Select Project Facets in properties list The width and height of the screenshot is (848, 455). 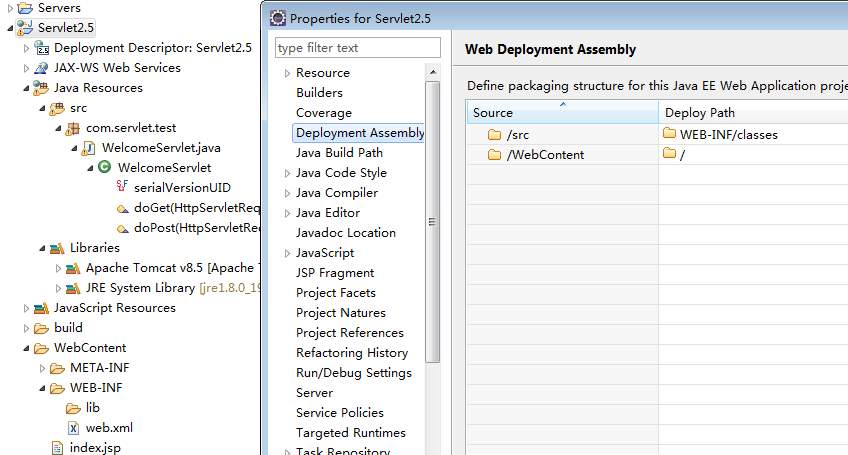(x=336, y=293)
